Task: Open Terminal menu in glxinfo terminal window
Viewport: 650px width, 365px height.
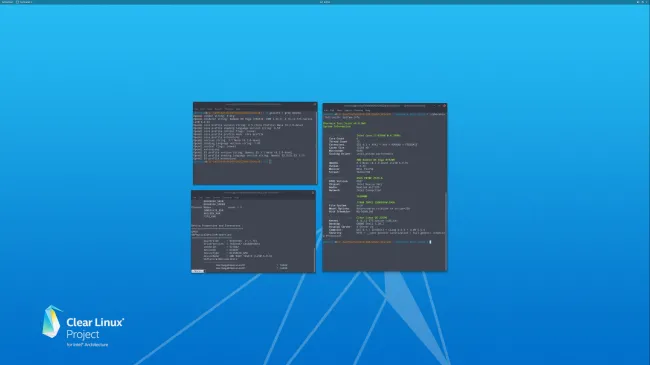Action: click(229, 109)
